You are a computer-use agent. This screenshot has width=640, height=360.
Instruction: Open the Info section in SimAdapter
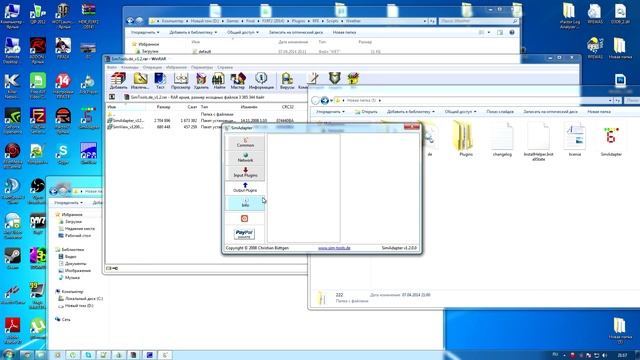coord(245,203)
